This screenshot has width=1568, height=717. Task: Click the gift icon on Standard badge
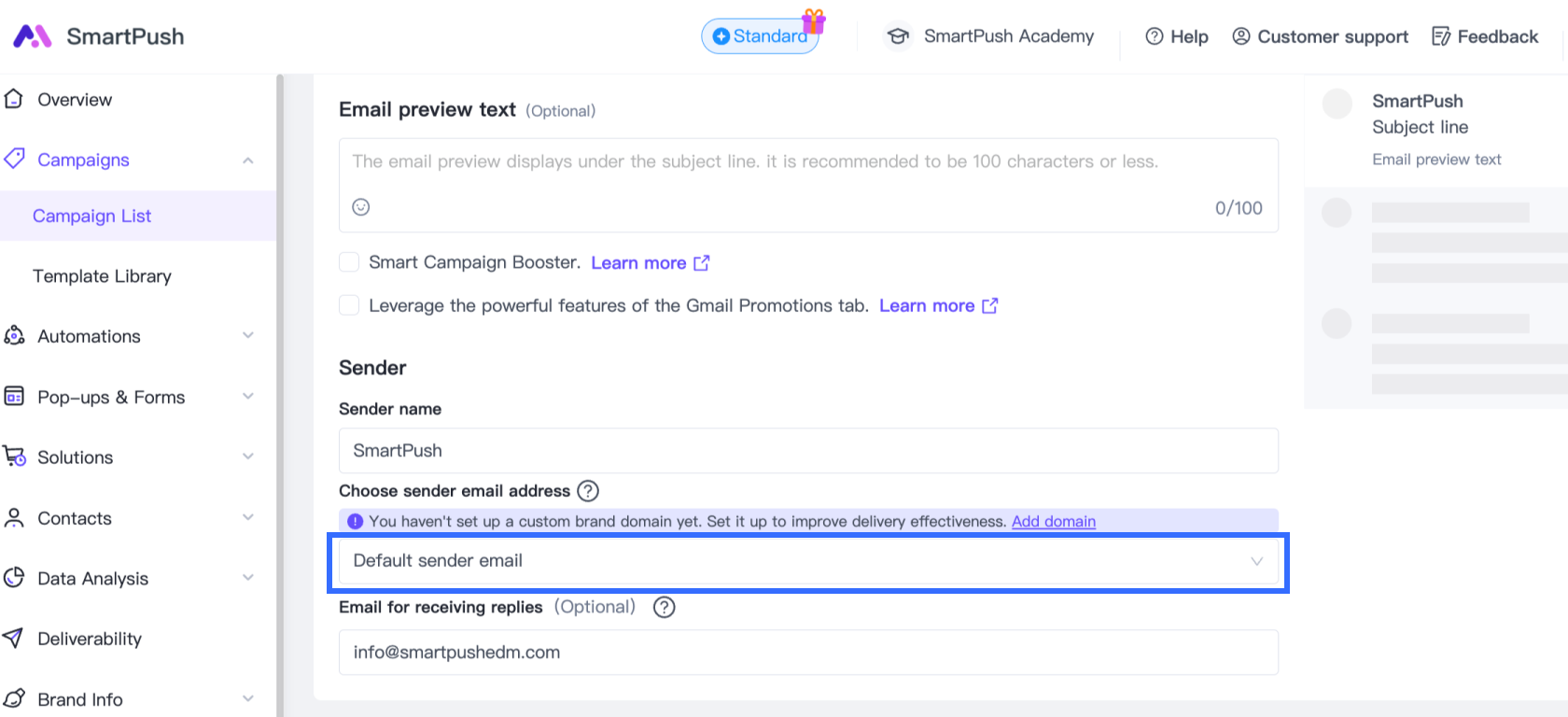[814, 21]
